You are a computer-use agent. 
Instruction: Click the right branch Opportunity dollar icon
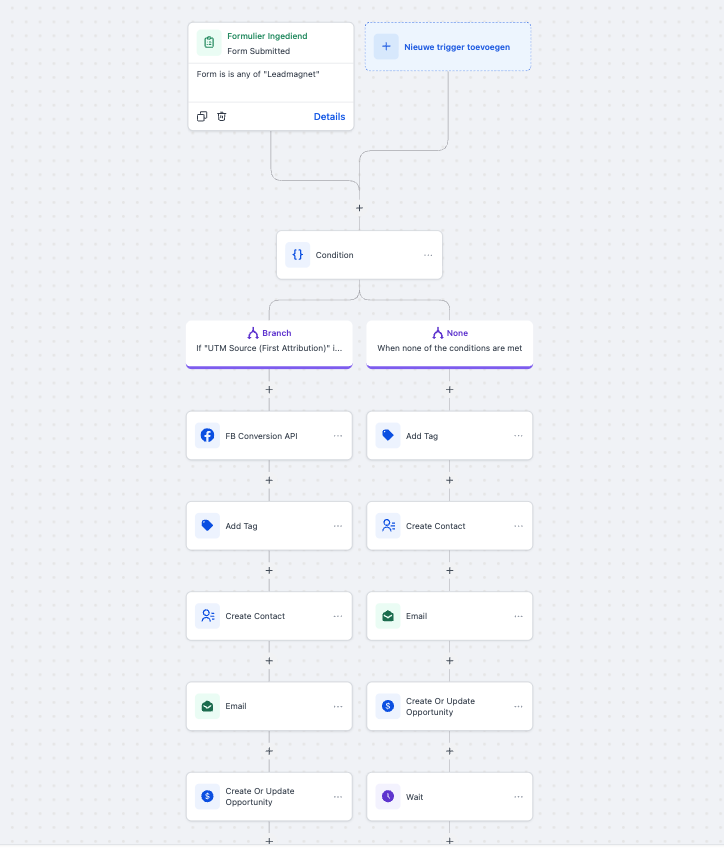(387, 707)
